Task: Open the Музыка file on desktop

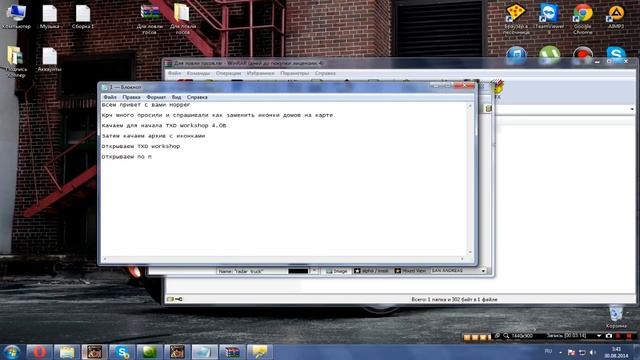Action: coord(49,16)
